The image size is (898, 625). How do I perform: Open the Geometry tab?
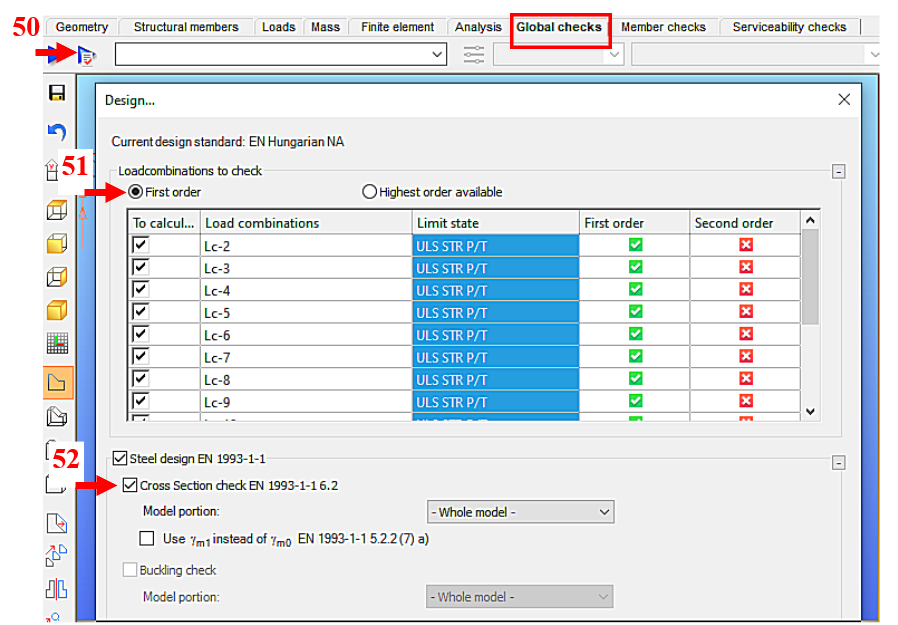82,27
